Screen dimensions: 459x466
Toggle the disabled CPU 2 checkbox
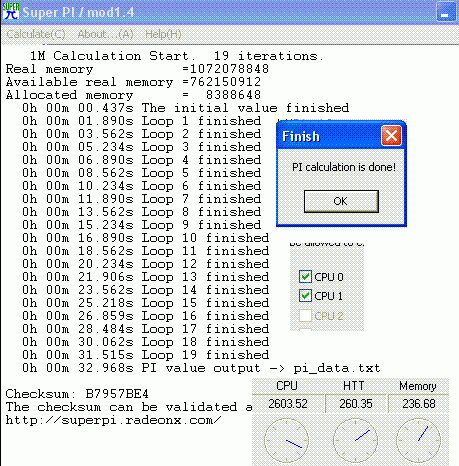coord(305,315)
